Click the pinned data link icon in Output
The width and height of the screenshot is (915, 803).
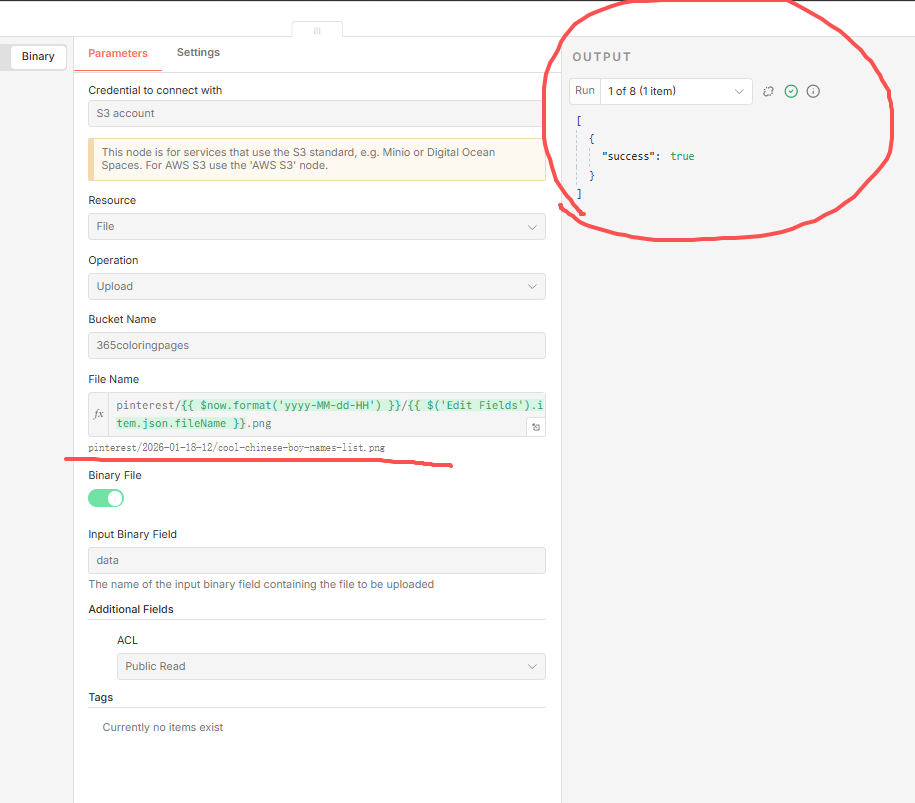pos(768,91)
